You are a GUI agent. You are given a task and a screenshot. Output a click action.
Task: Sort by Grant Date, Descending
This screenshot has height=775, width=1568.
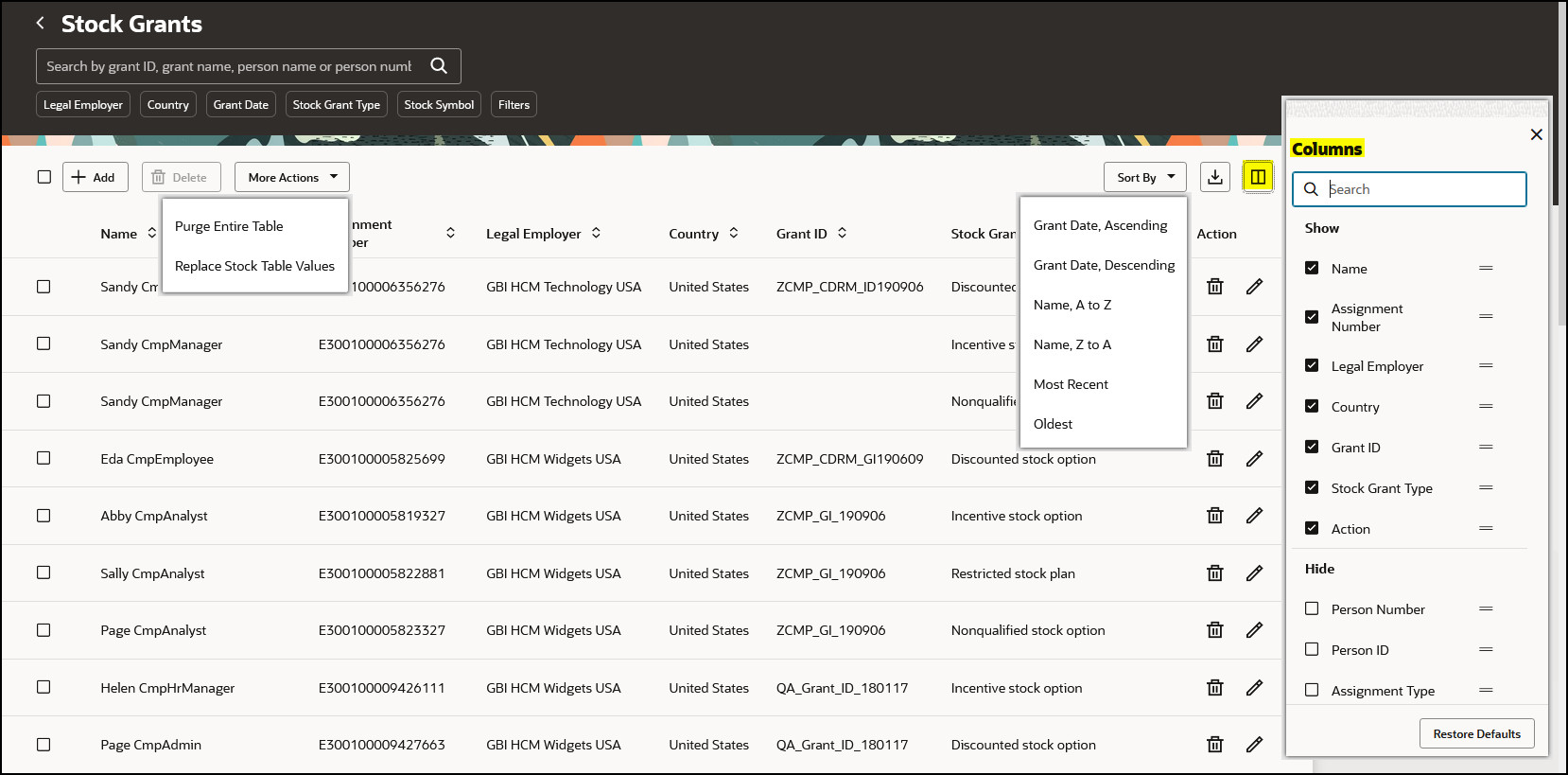(1103, 265)
